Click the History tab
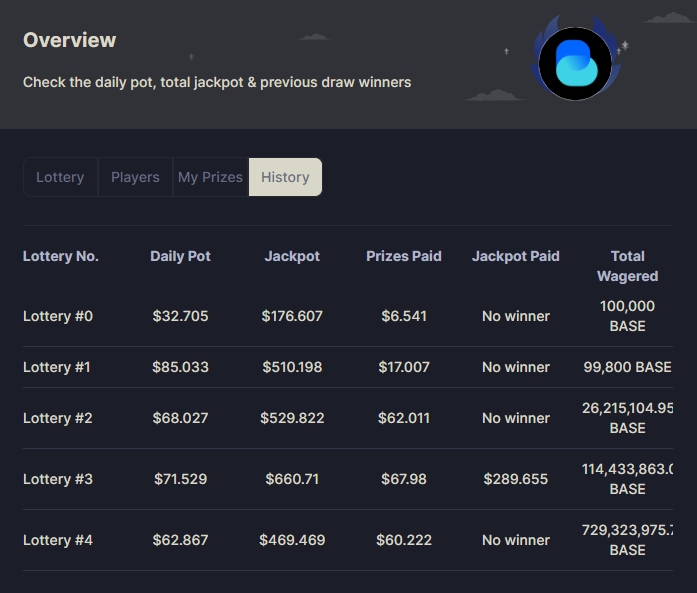 [x=285, y=177]
